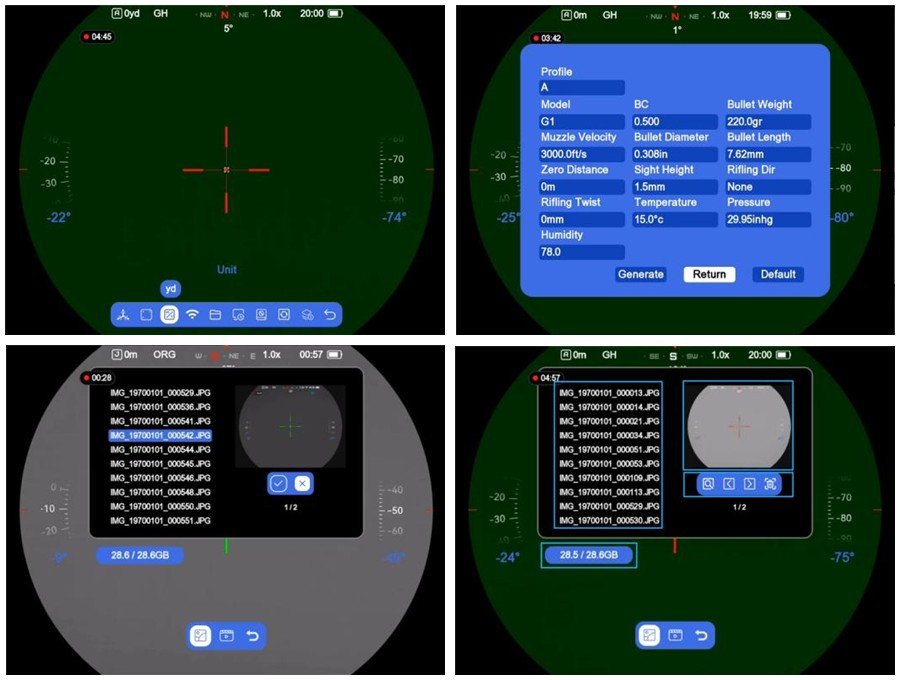Edit Rifling Twist field 0mm
Image resolution: width=900 pixels, height=680 pixels.
pos(581,220)
